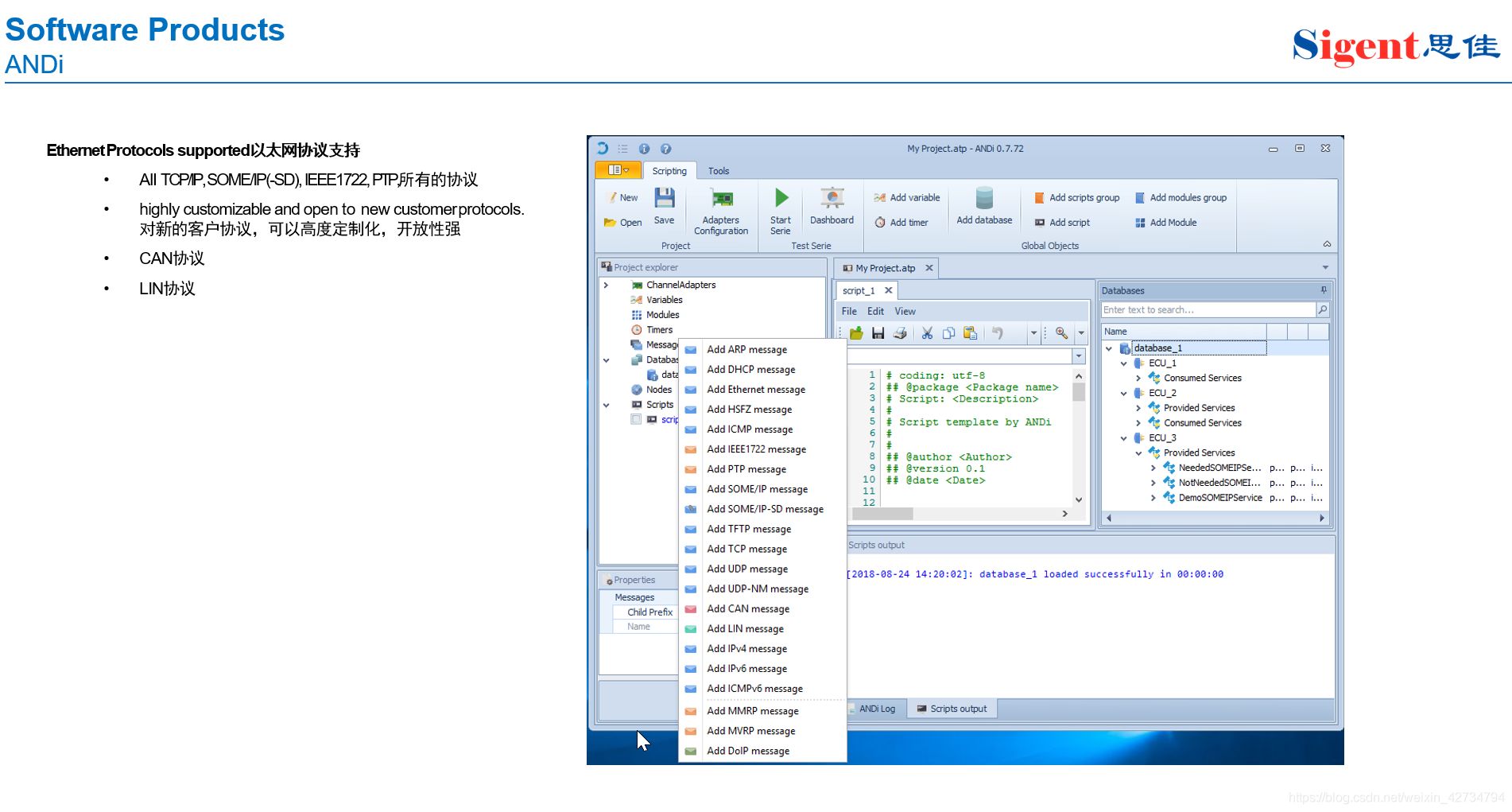The image size is (1512, 812).
Task: Open the application menu button
Action: pos(618,170)
